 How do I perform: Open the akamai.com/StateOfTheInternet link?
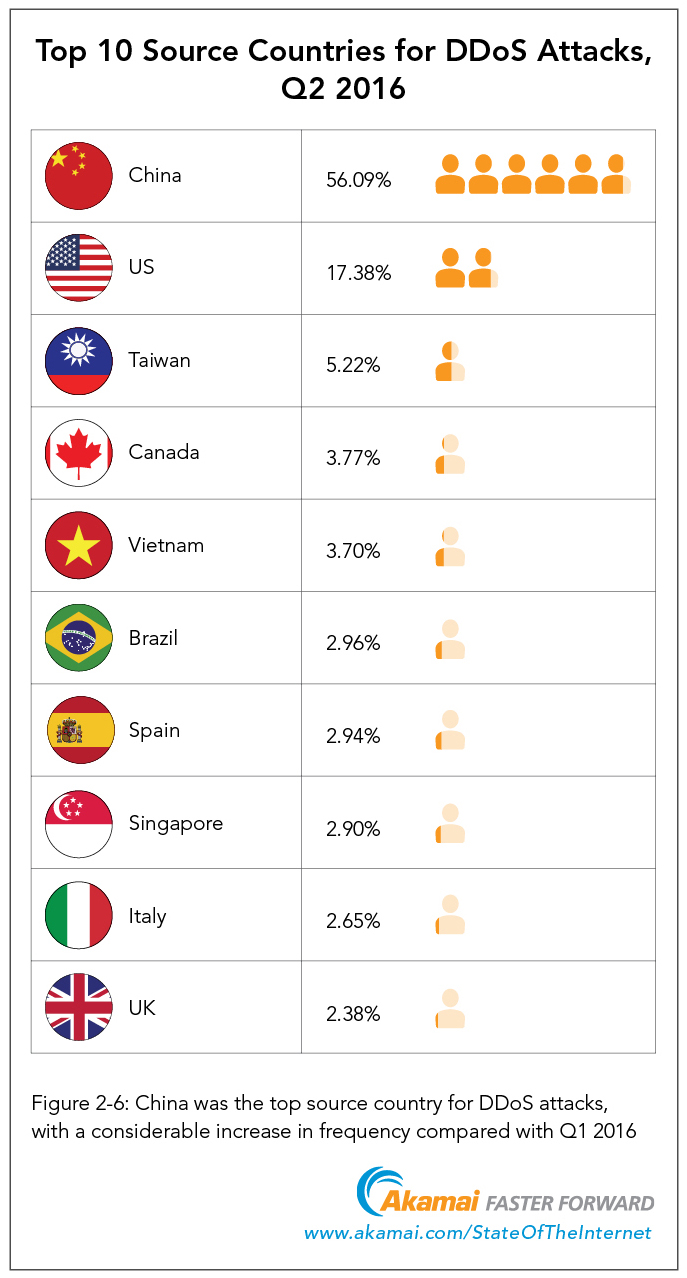(478, 1233)
